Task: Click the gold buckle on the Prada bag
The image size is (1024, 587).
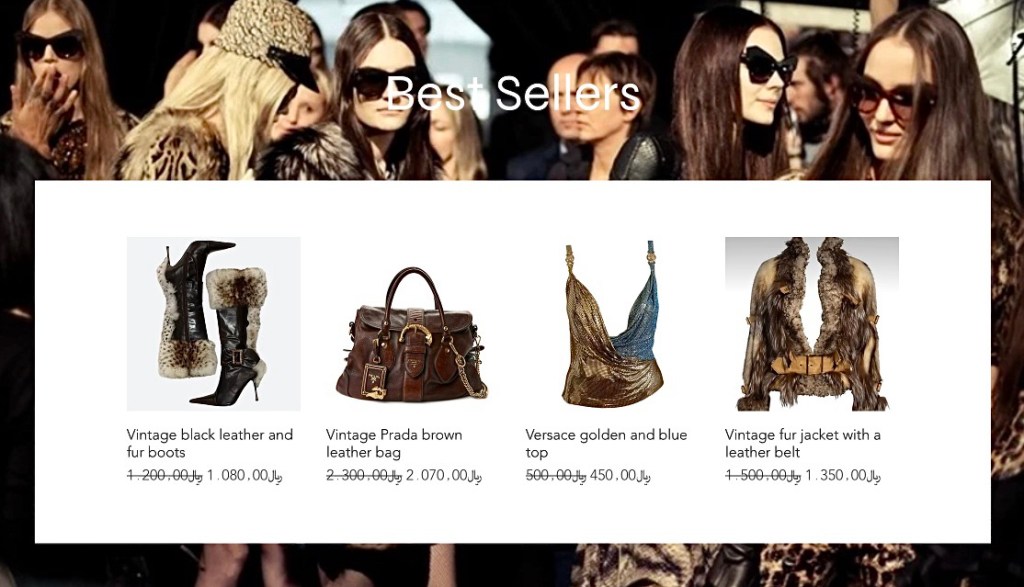Action: (x=417, y=336)
